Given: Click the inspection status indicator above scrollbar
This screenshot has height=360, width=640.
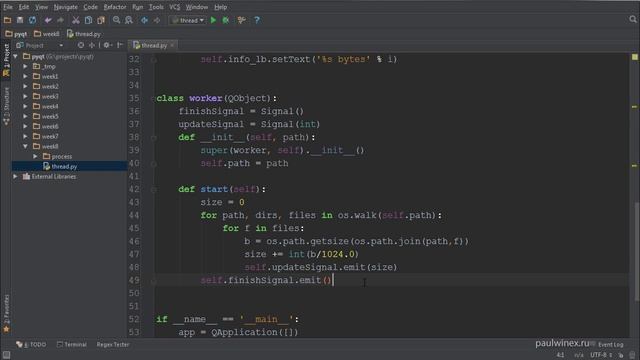Looking at the screenshot, I should (635, 57).
